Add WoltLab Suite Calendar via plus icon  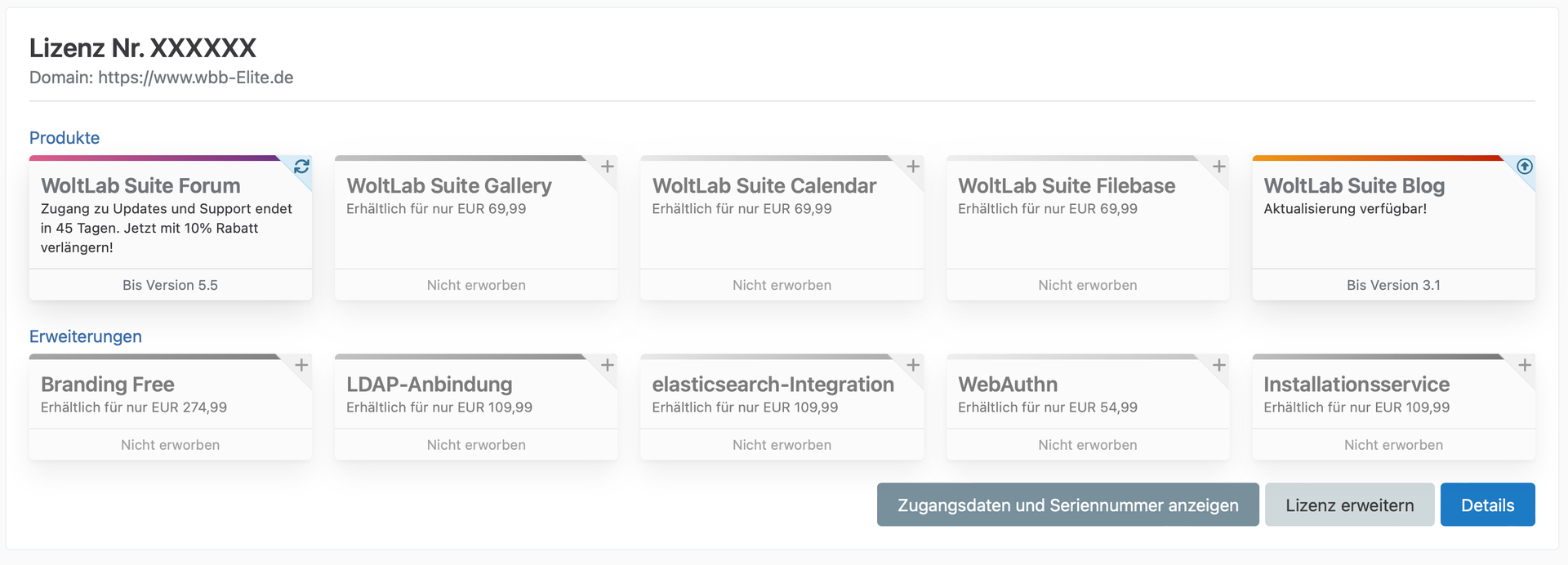tap(913, 167)
